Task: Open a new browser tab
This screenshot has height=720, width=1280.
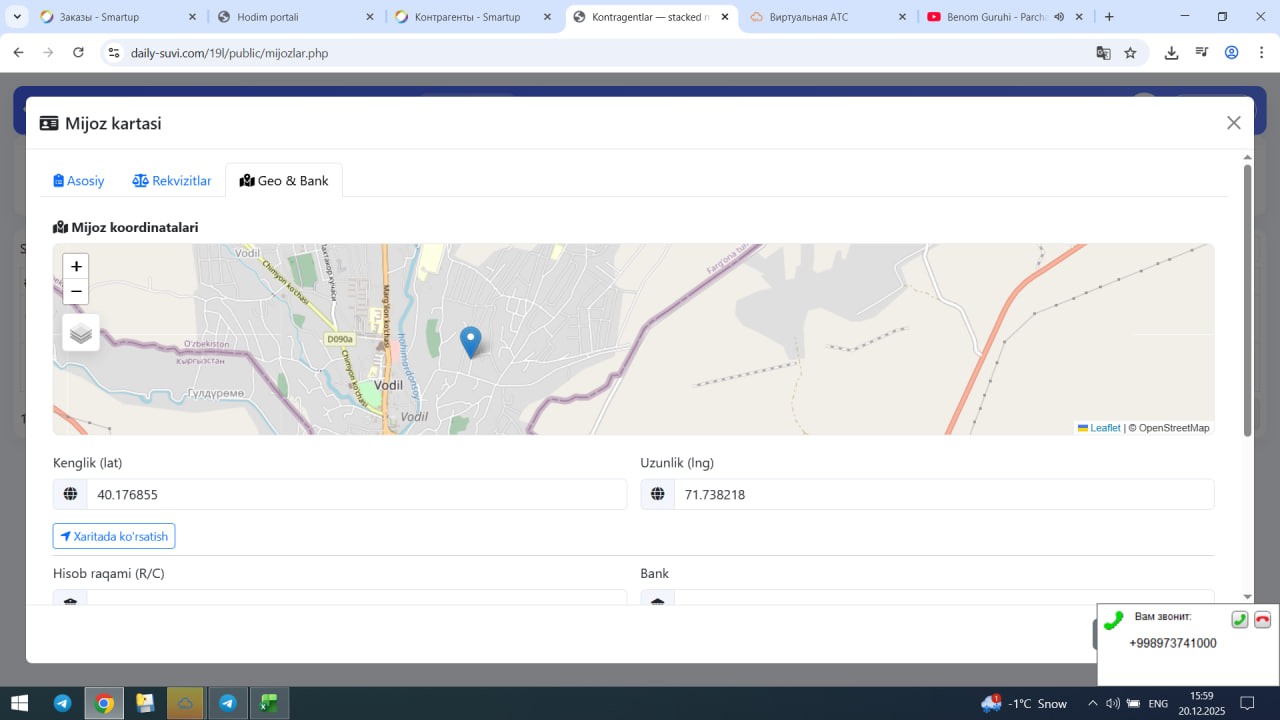Action: 1109,17
